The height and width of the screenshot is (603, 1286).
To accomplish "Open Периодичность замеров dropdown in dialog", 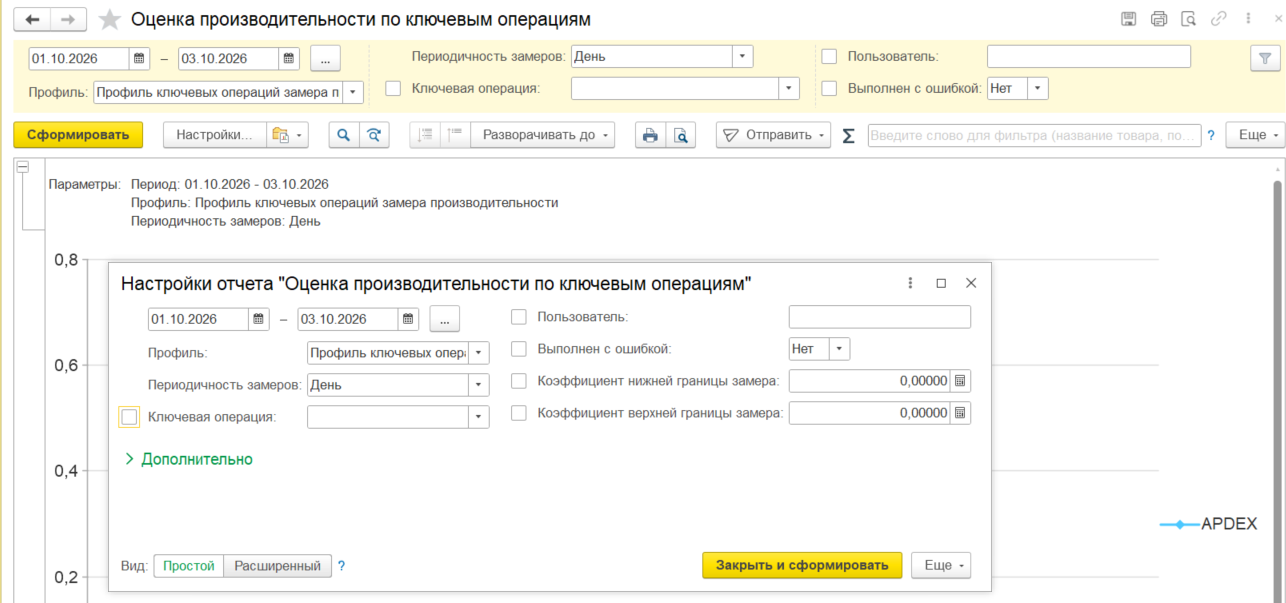I will (x=479, y=385).
